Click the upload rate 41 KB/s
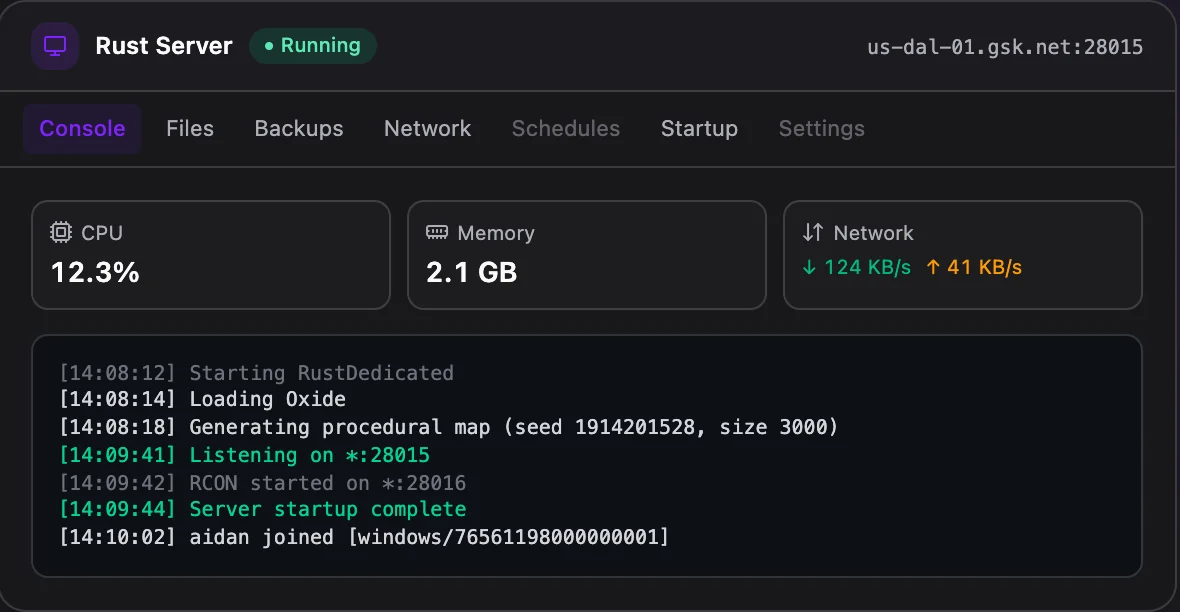This screenshot has width=1180, height=612. click(x=984, y=267)
